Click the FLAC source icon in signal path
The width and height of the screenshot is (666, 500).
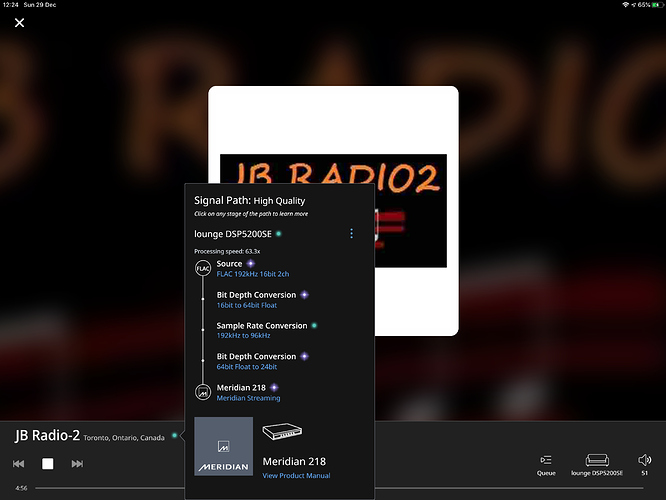(203, 268)
